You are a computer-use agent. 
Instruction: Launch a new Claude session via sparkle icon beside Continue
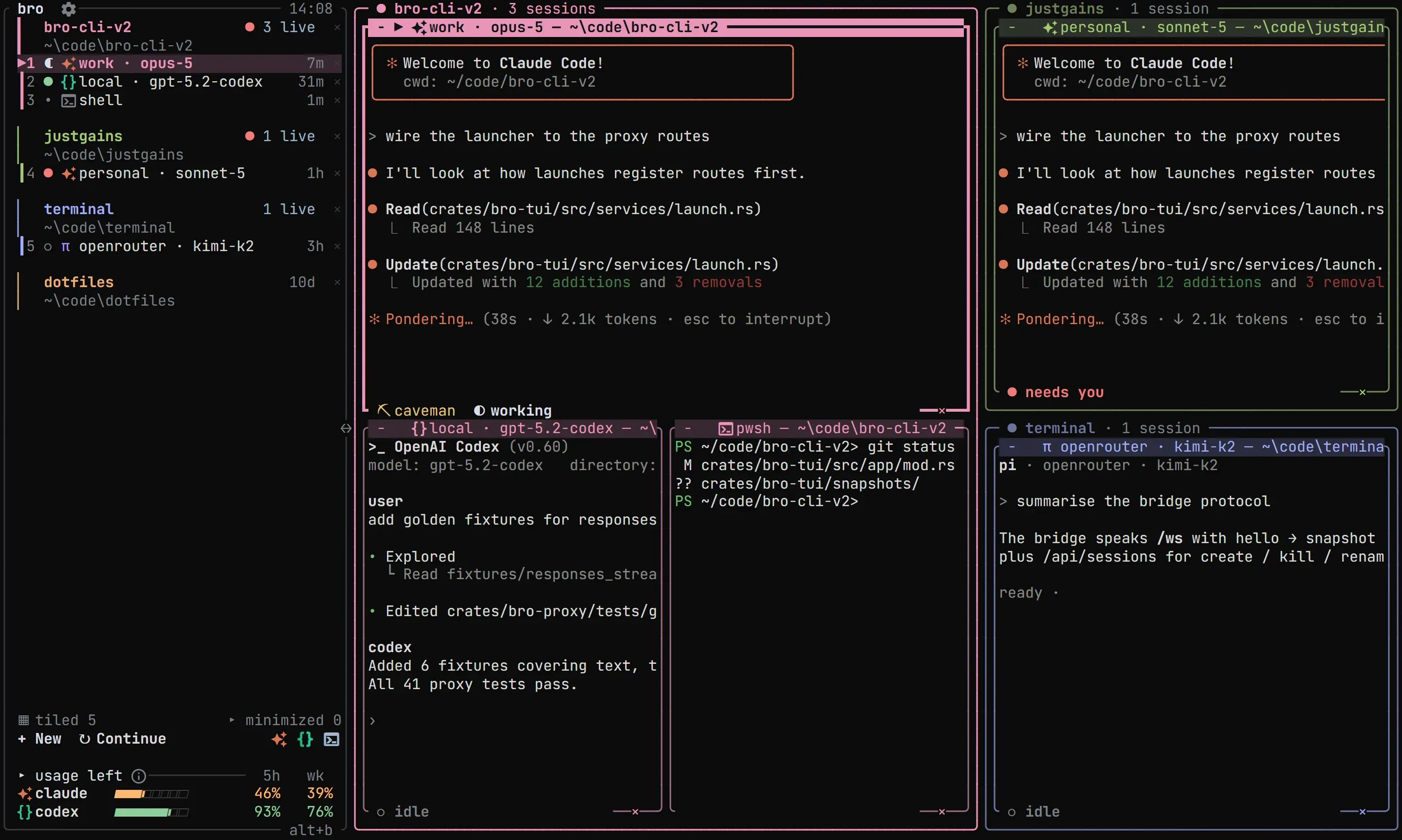[279, 739]
